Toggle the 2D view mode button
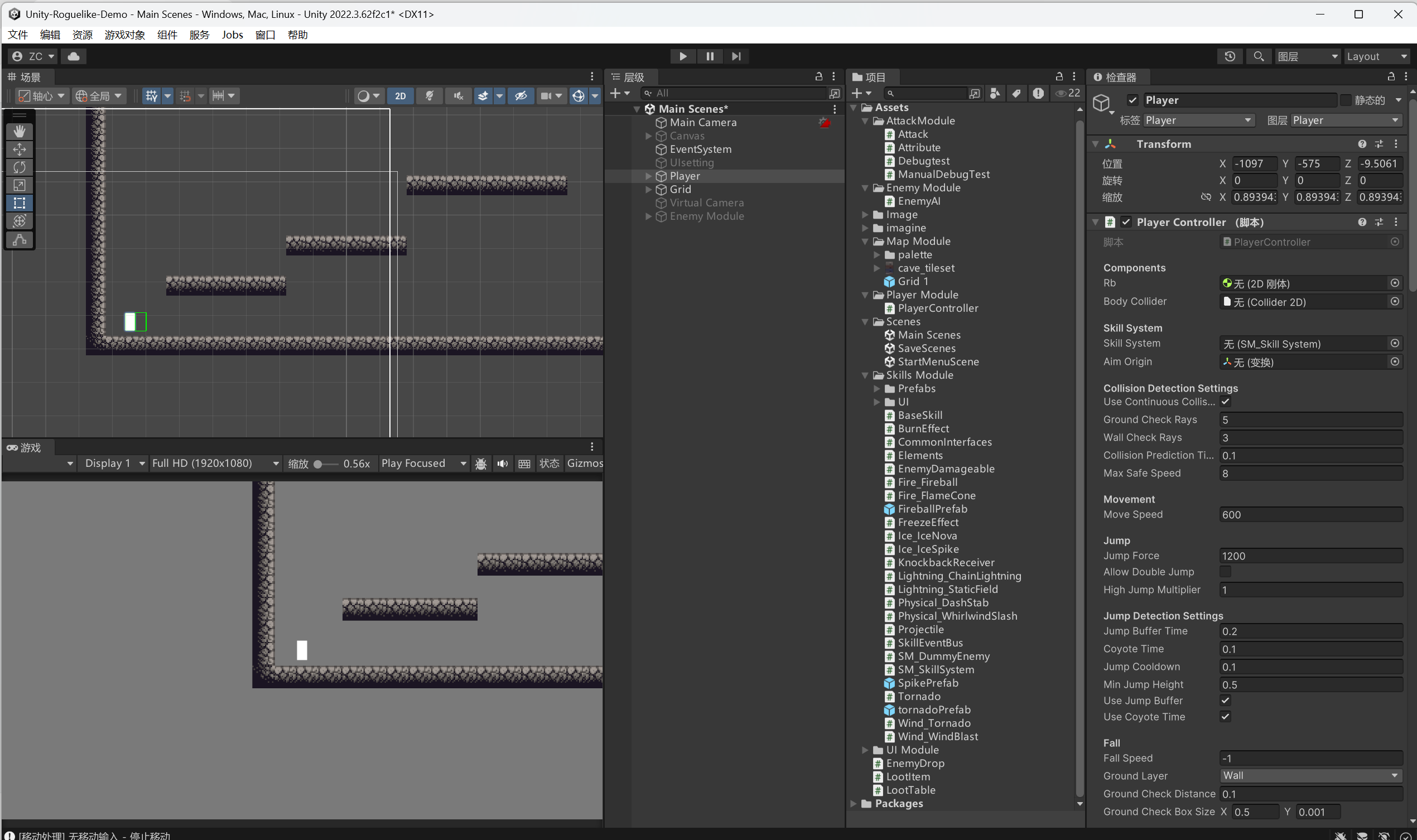This screenshot has width=1417, height=840. click(400, 96)
